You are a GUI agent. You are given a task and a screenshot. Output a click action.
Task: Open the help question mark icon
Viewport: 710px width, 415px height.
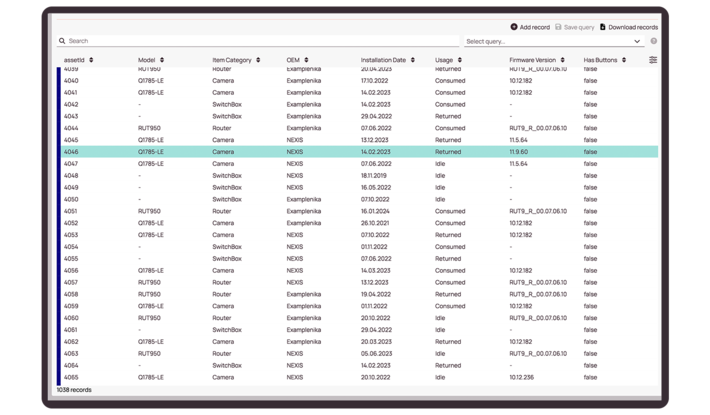point(653,41)
